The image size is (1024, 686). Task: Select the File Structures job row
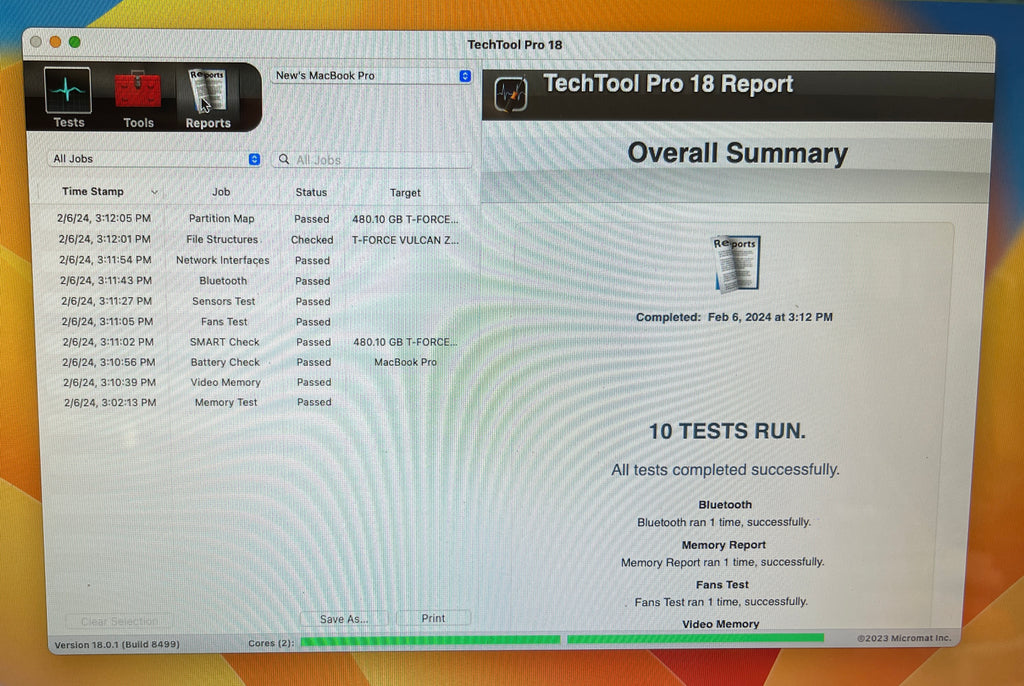coord(257,240)
